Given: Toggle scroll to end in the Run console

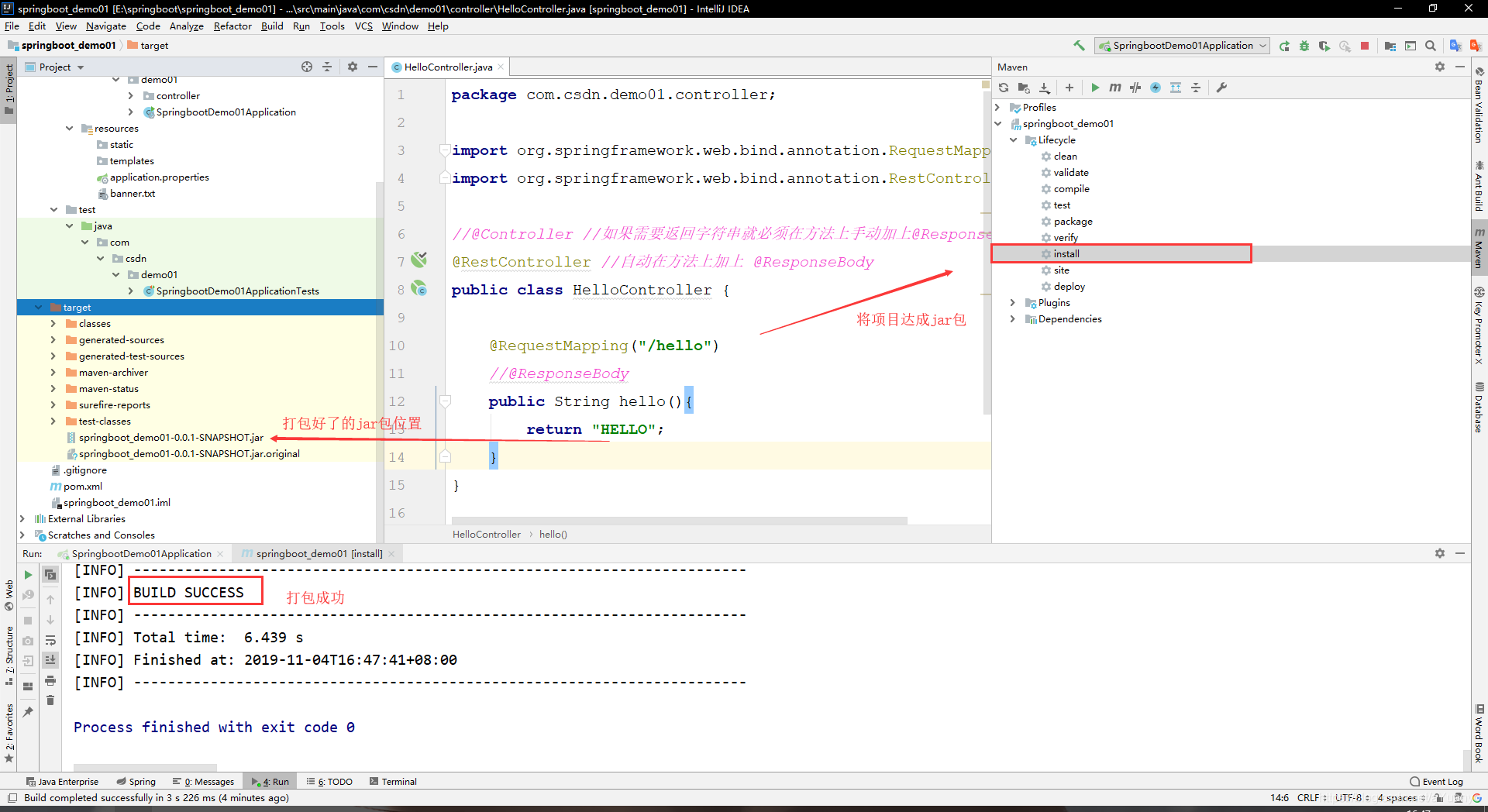Looking at the screenshot, I should (x=50, y=660).
